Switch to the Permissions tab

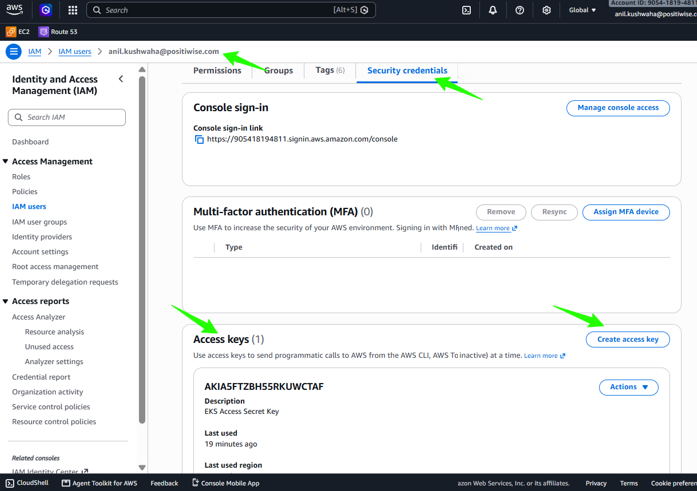(217, 71)
